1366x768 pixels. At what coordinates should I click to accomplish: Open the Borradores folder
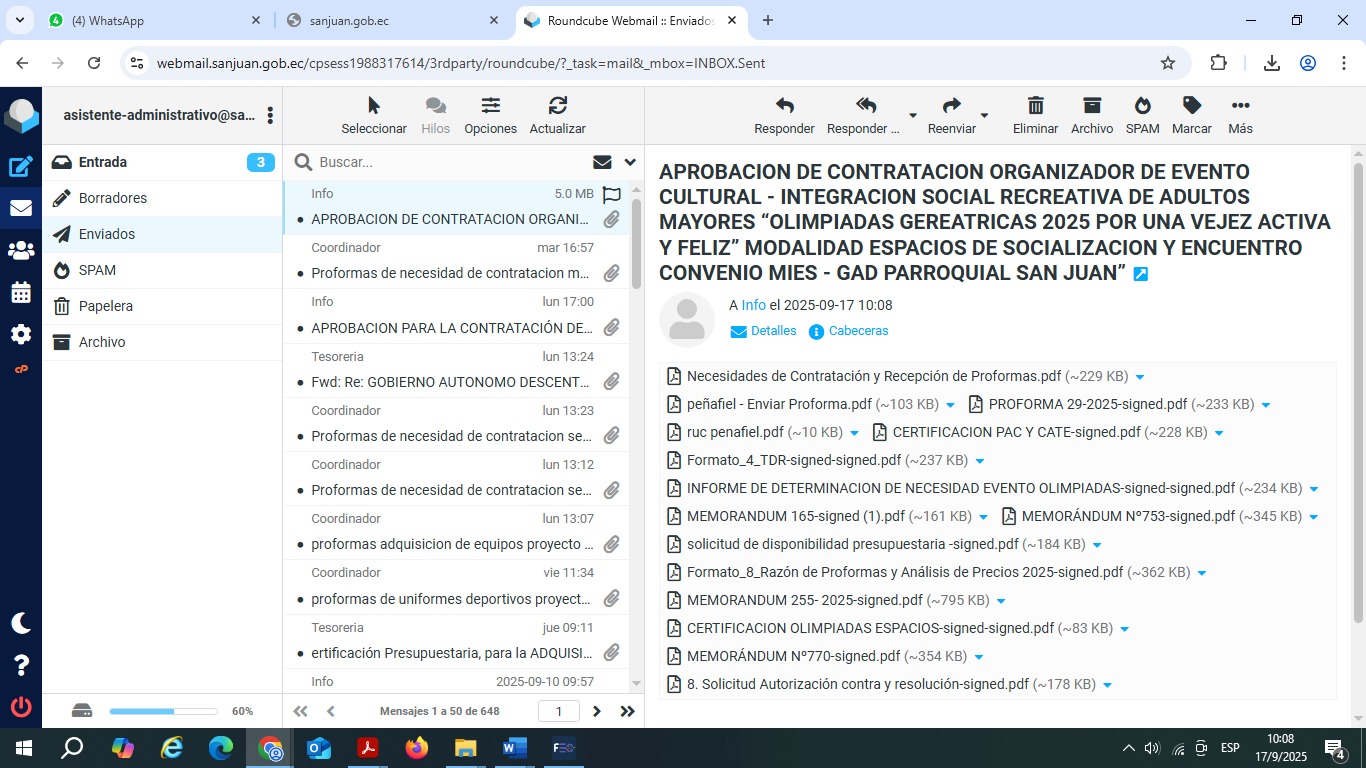point(113,198)
